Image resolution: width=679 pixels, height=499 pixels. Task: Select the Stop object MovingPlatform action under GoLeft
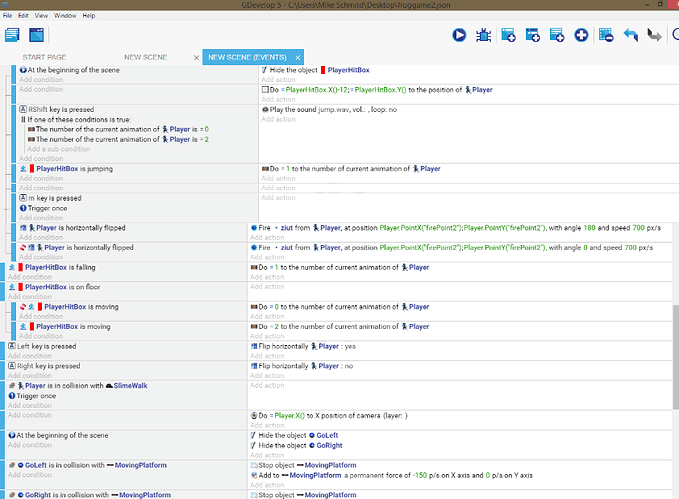tap(304, 465)
